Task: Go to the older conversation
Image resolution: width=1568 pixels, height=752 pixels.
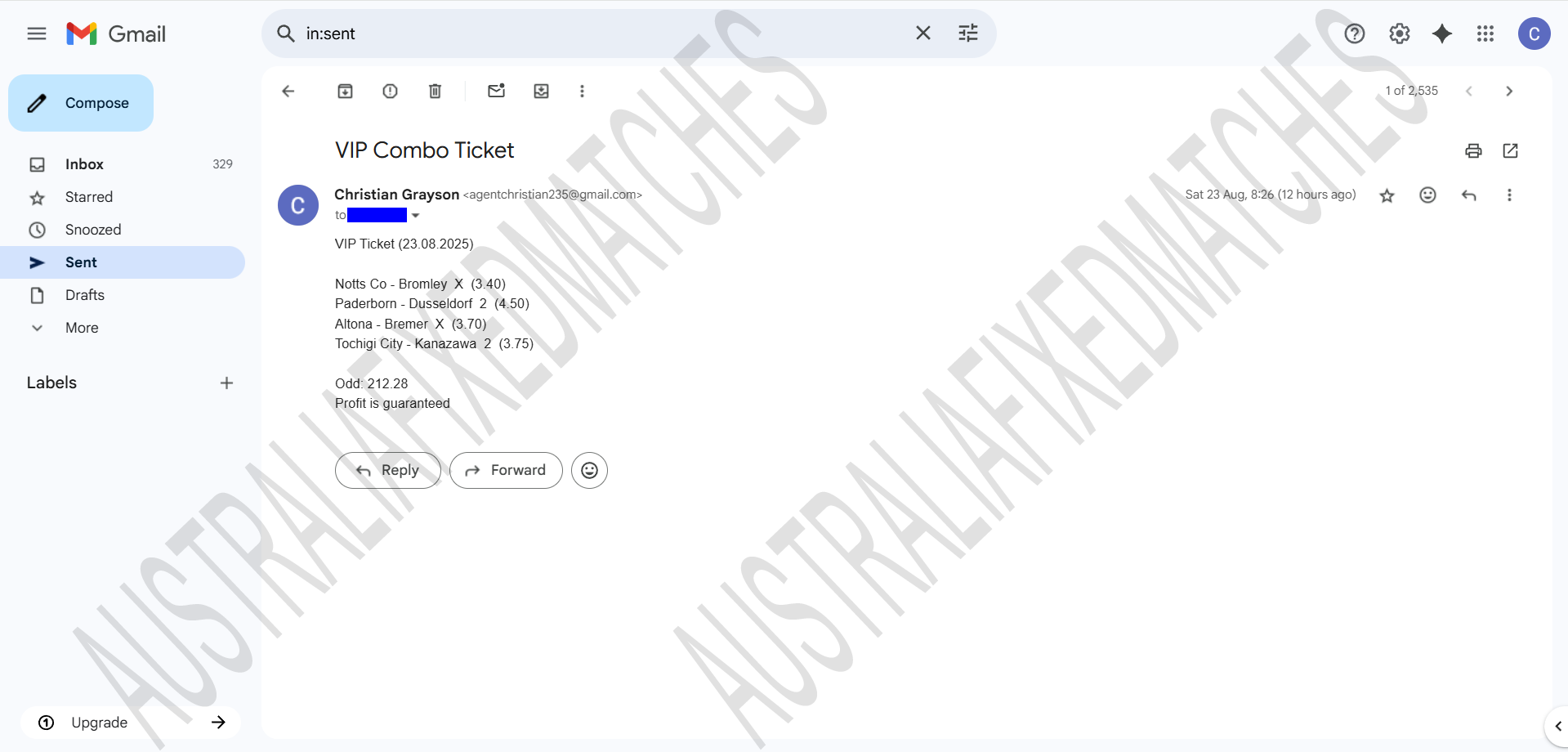Action: [1509, 91]
